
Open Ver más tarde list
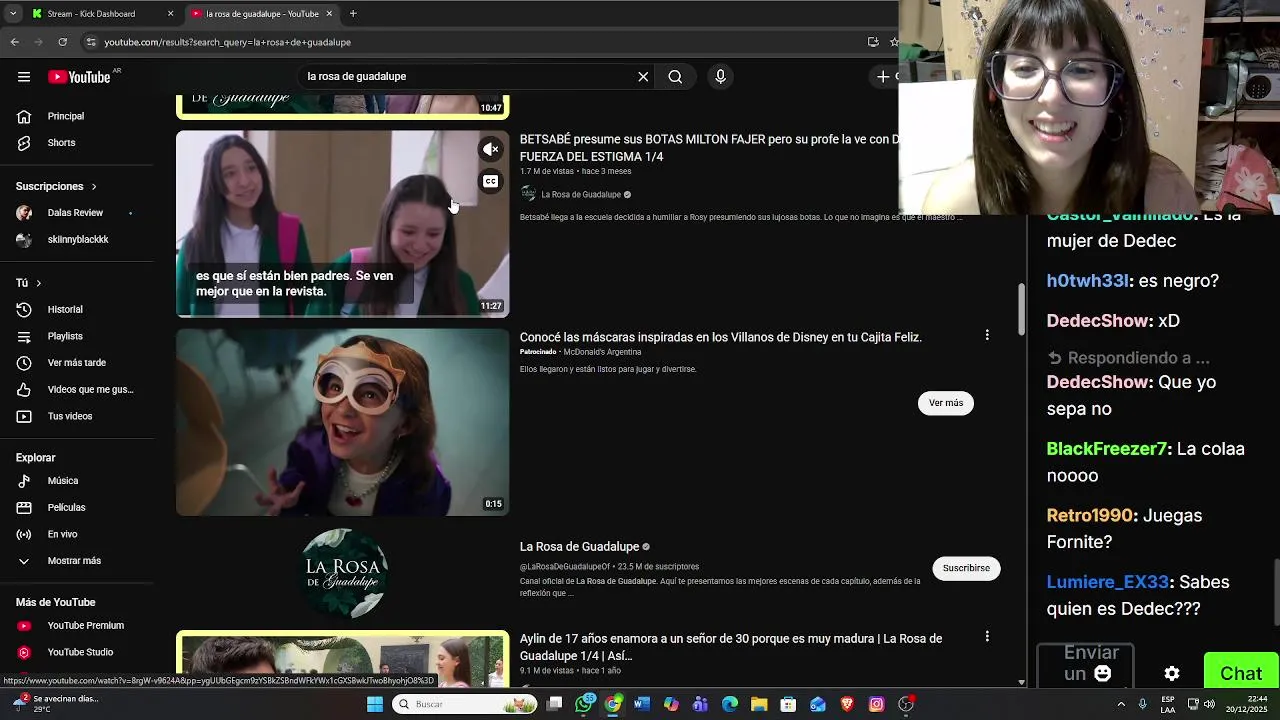click(x=77, y=363)
